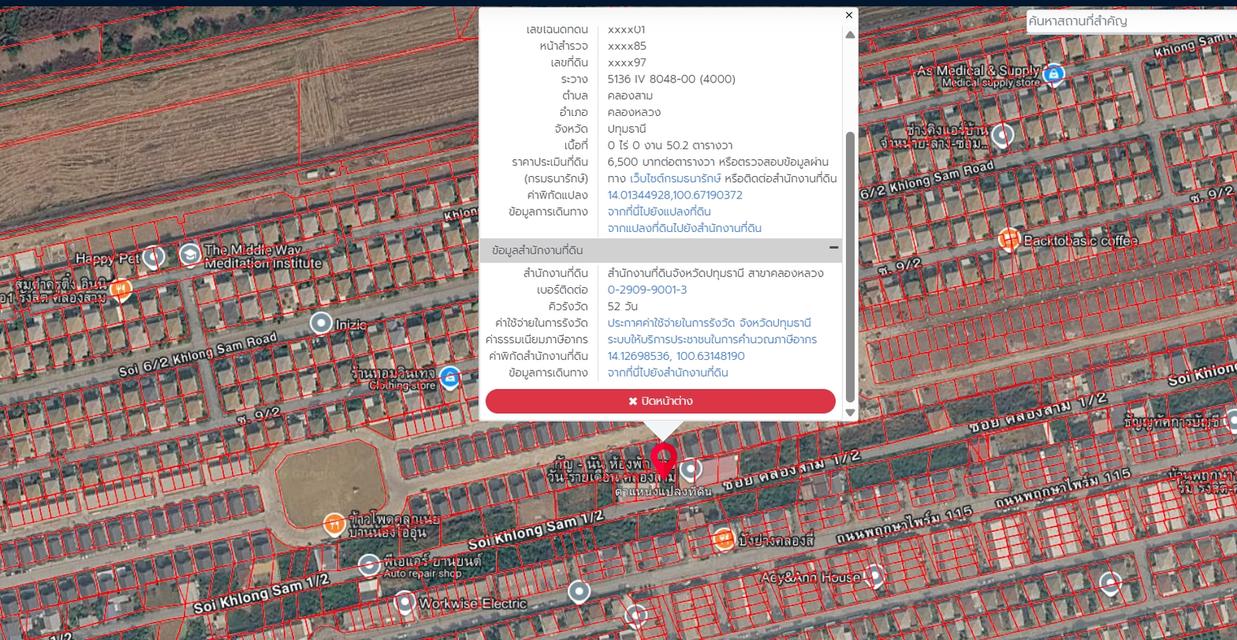The height and width of the screenshot is (640, 1237).
Task: Click the As Medical & Supply store marker
Action: pyautogui.click(x=1053, y=73)
